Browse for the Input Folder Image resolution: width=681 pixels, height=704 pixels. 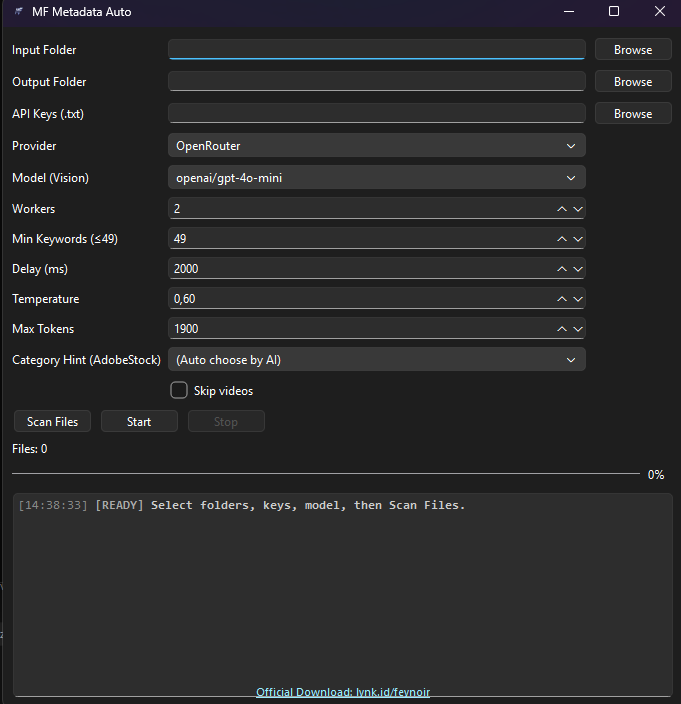[633, 49]
